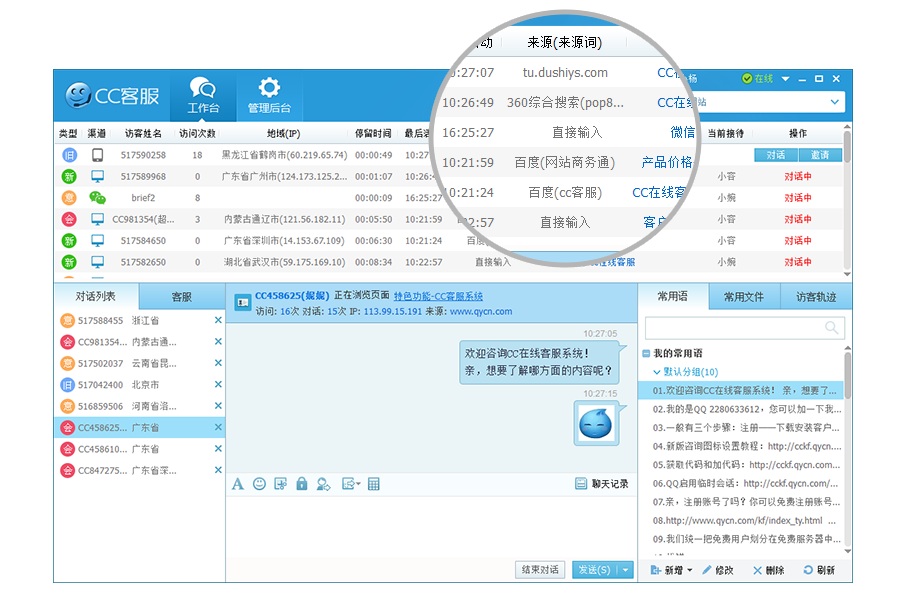Select phrase 05.获取代码和加代码
This screenshot has width=900, height=600.
tap(746, 465)
